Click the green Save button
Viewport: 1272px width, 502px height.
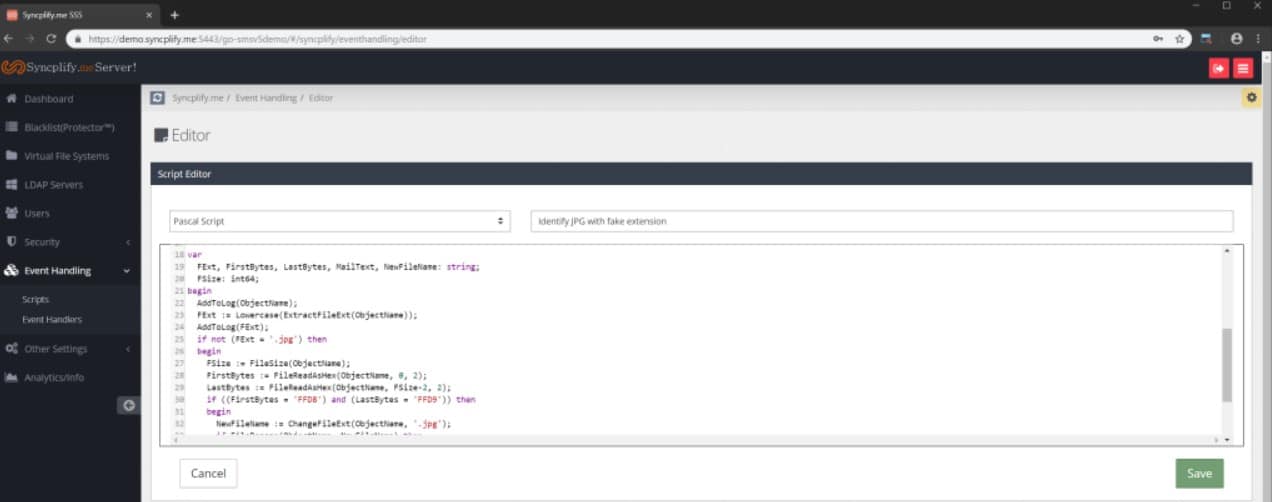tap(1199, 473)
